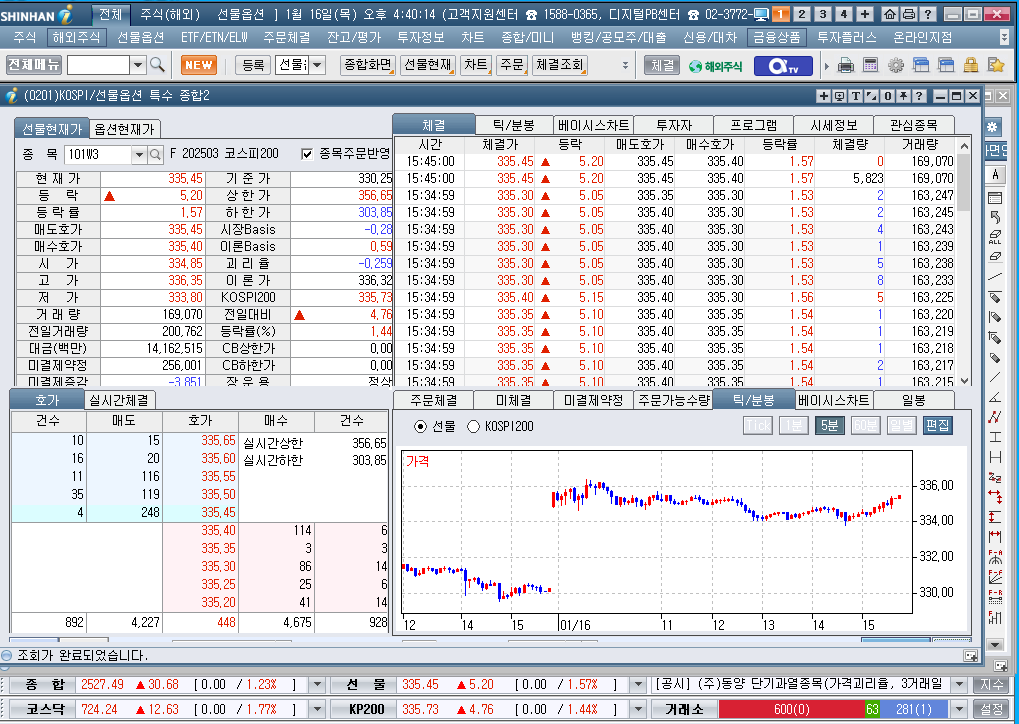Open settings gear icon in toolbar
This screenshot has width=1019, height=724.
896,65
